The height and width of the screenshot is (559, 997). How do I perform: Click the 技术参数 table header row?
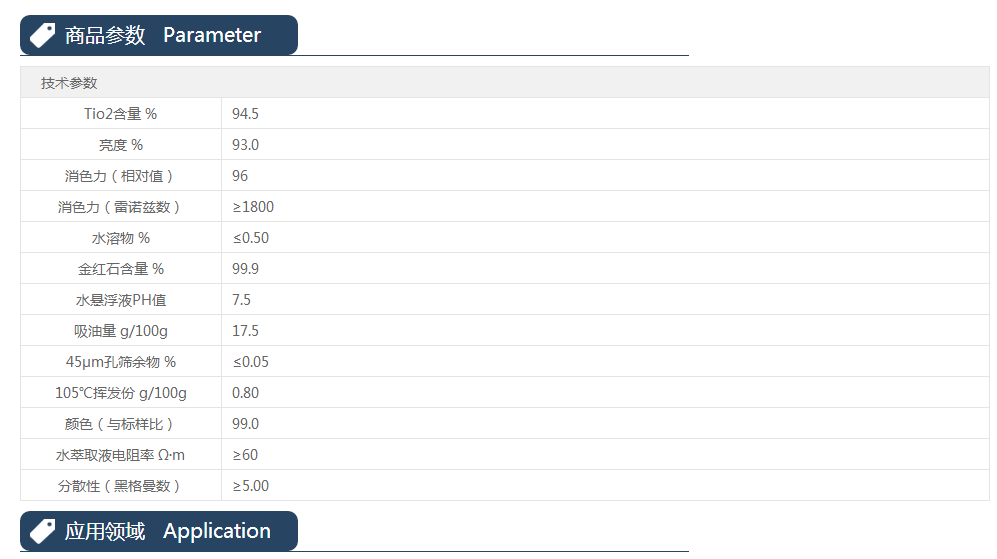69,83
